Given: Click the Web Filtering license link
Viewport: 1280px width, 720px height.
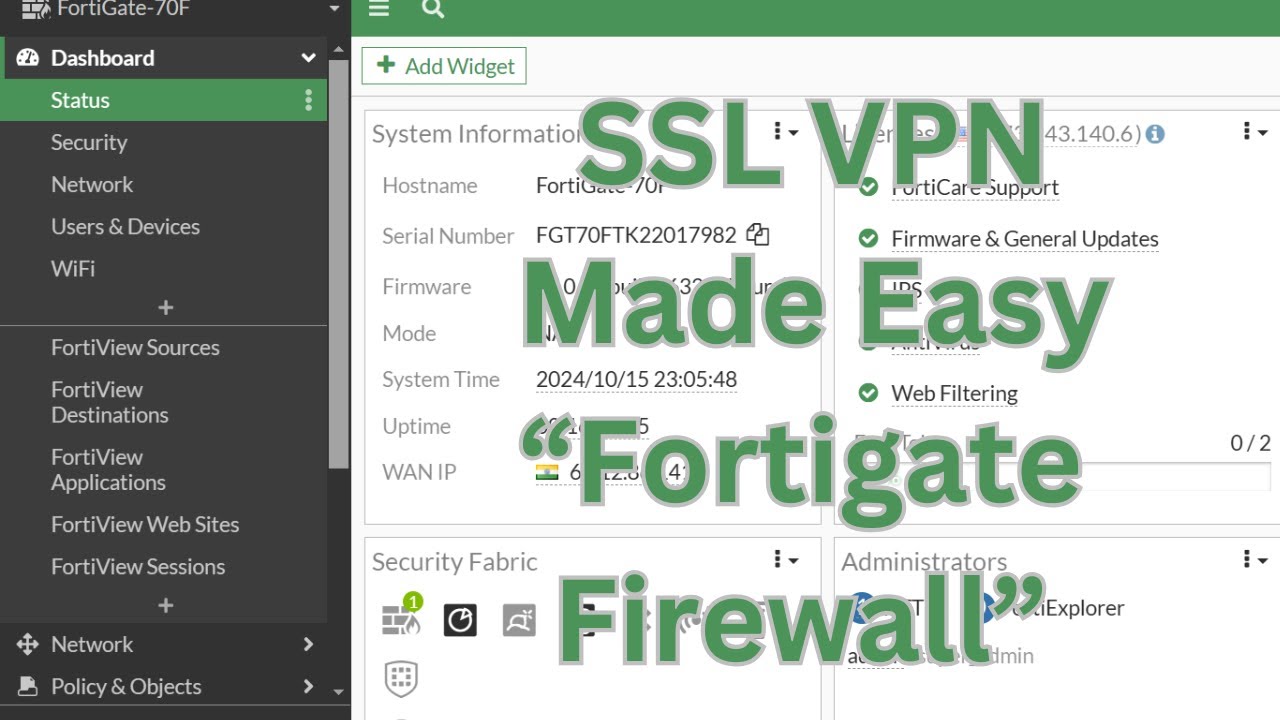Looking at the screenshot, I should pos(954,393).
